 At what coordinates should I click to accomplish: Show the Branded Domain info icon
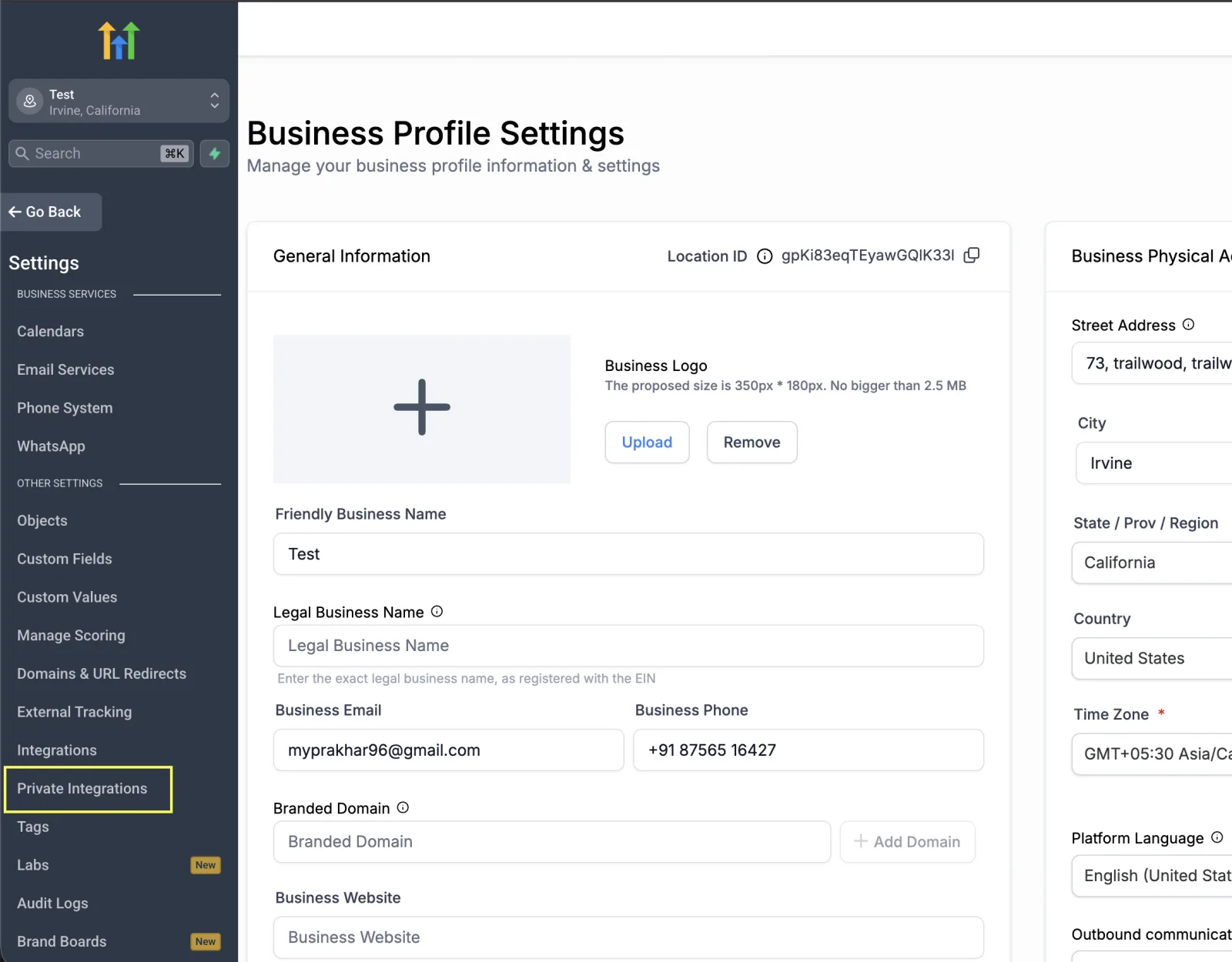tap(403, 807)
